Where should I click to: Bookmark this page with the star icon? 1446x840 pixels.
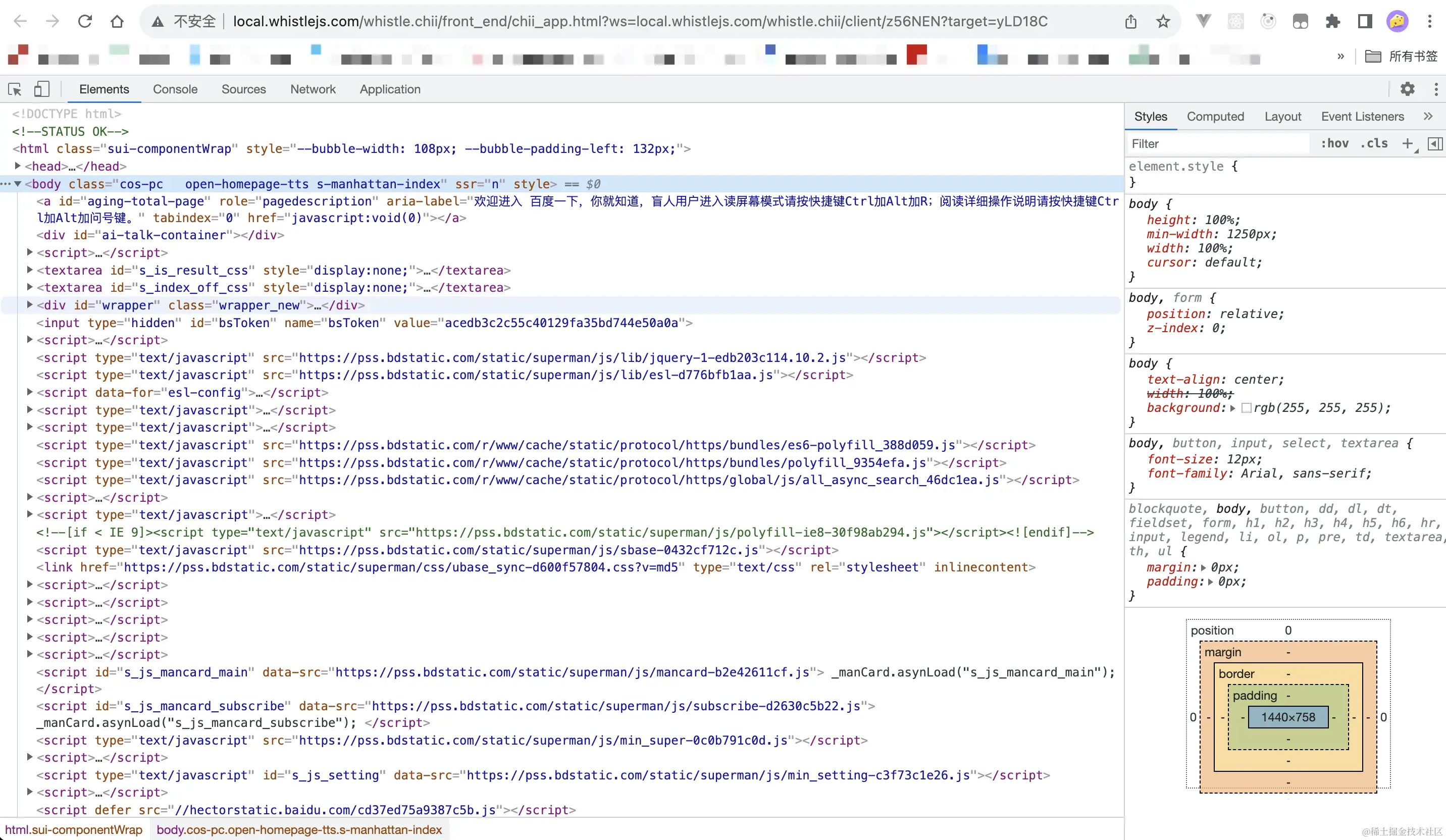(x=1163, y=22)
